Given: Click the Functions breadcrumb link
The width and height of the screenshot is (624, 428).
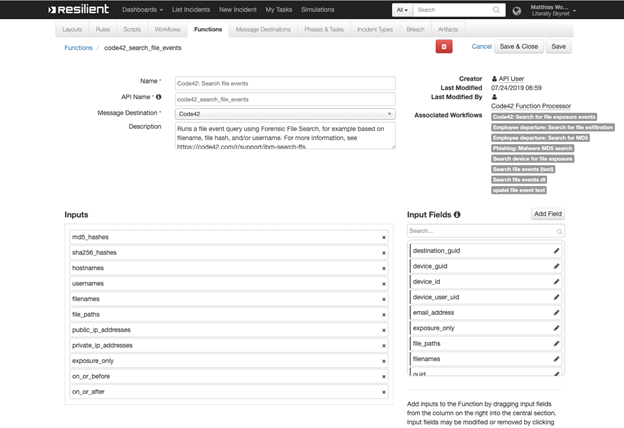Looking at the screenshot, I should (78, 48).
